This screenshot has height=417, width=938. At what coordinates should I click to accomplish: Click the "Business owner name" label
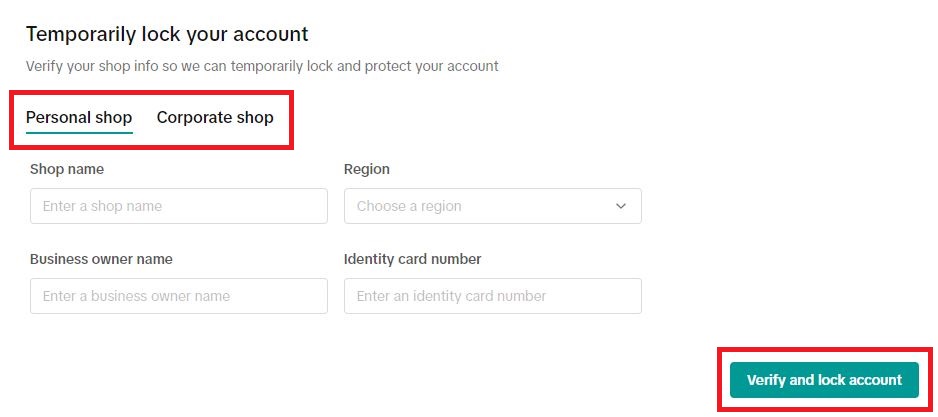tap(101, 259)
